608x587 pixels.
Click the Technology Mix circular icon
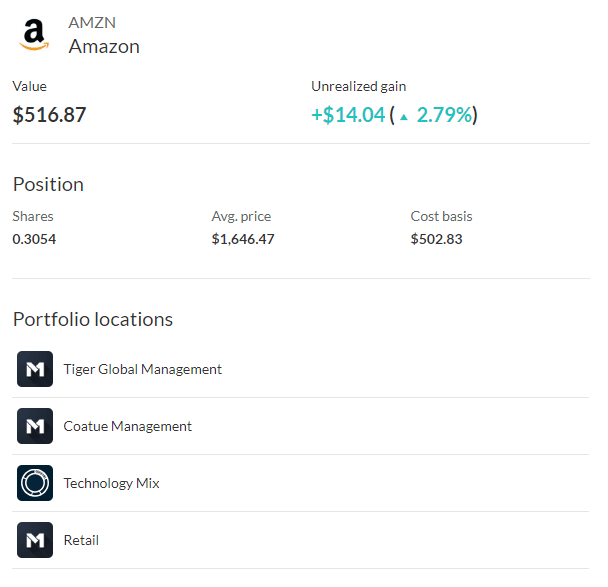(x=35, y=483)
